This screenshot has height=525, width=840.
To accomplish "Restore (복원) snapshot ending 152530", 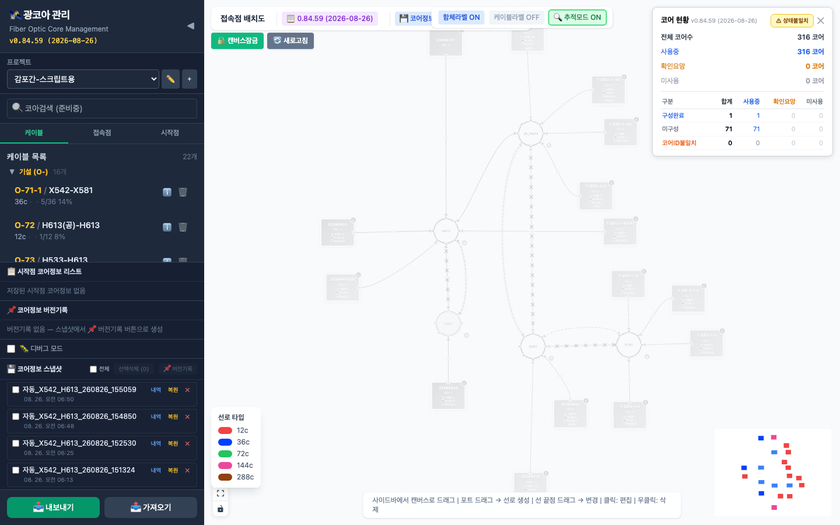I will pos(172,444).
